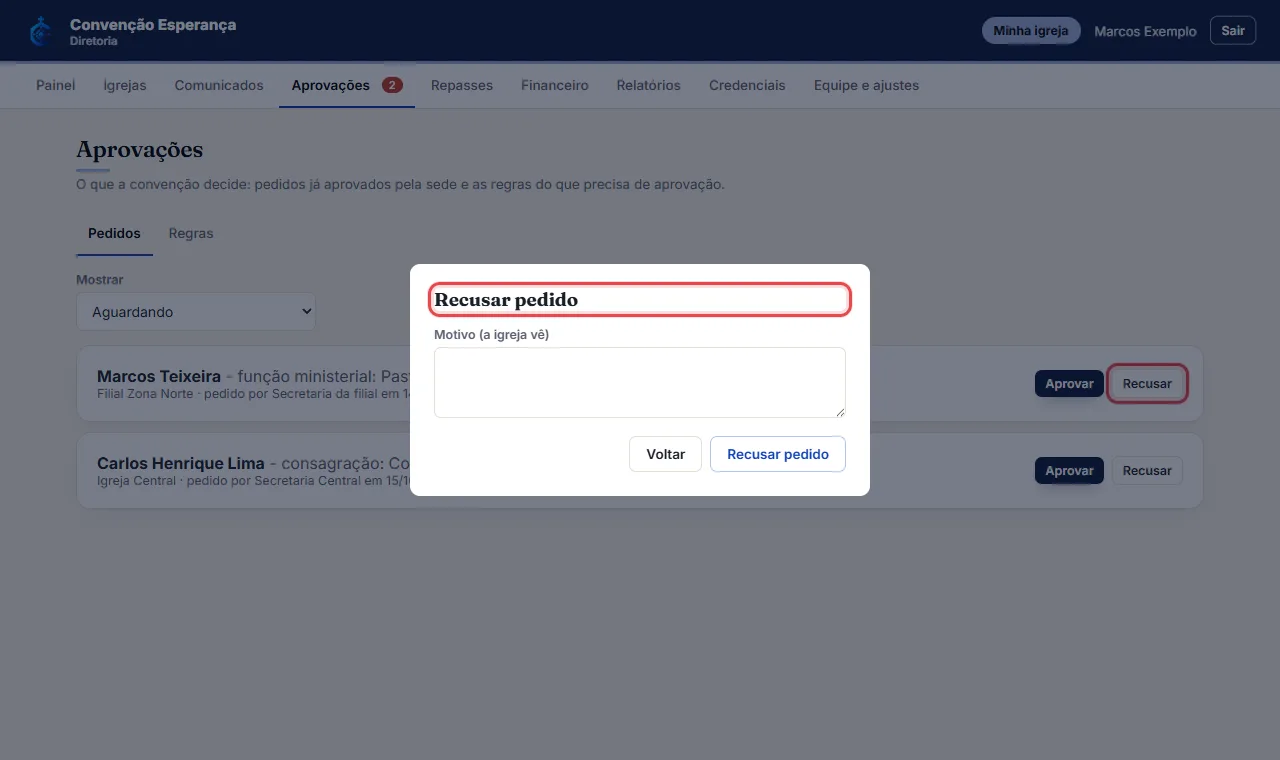1280x760 pixels.
Task: Click the Carlos Henrique Lima name text
Action: [x=181, y=463]
